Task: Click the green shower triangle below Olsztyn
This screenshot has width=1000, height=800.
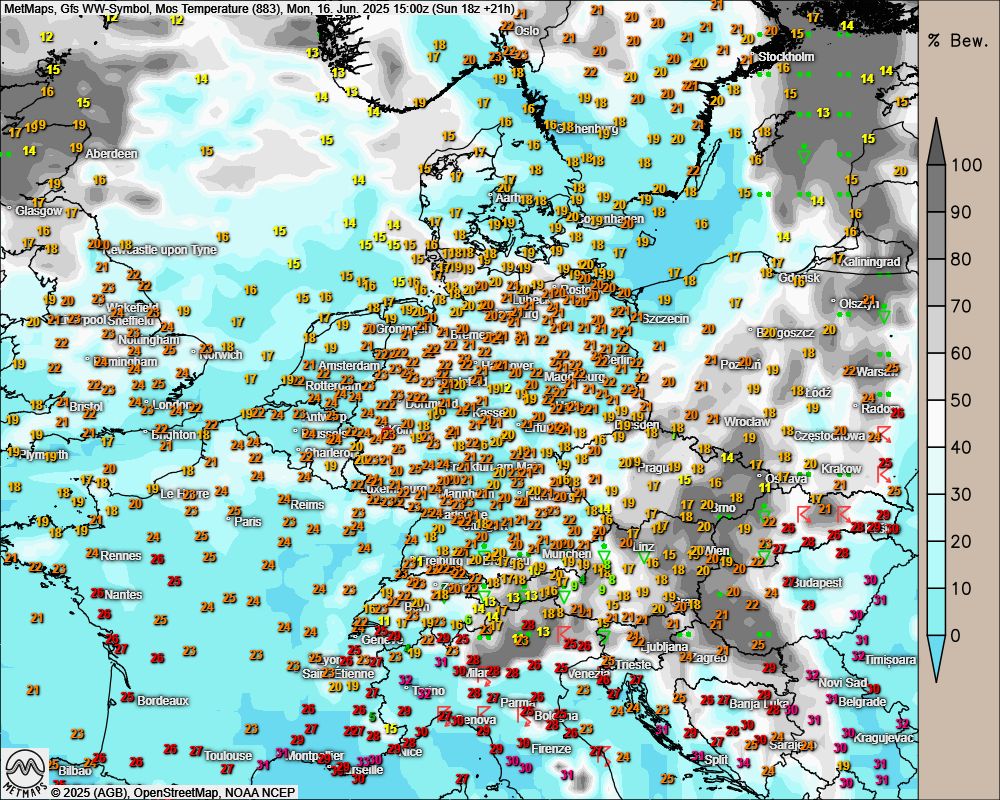Action: [x=883, y=315]
